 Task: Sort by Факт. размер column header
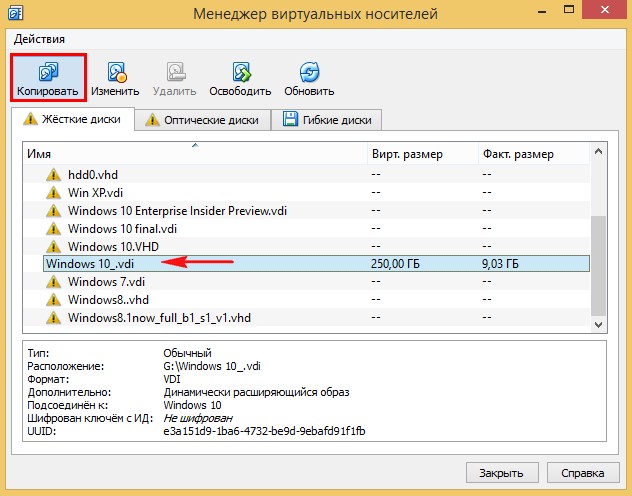534,154
